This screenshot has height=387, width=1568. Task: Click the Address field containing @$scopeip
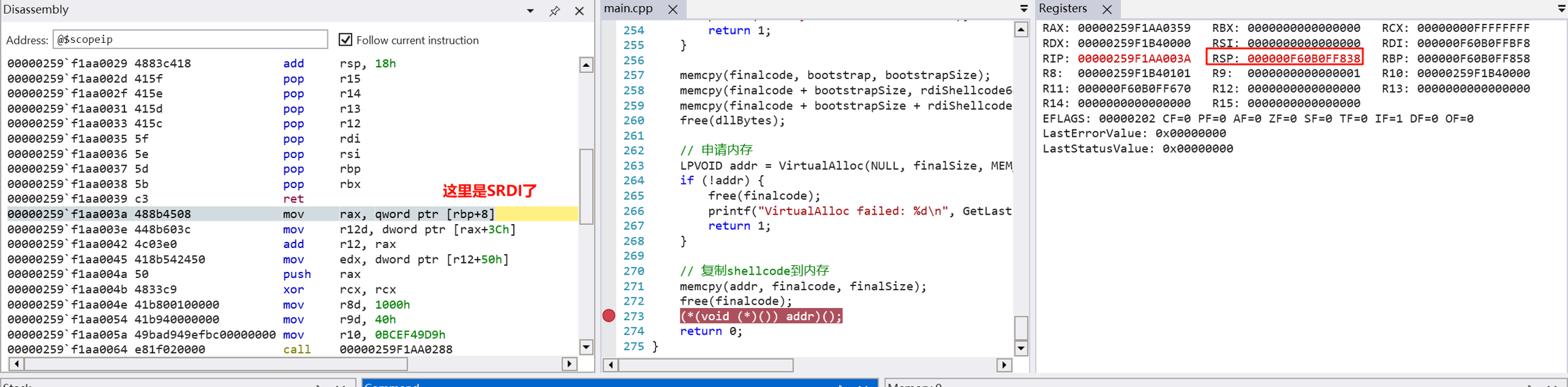190,40
